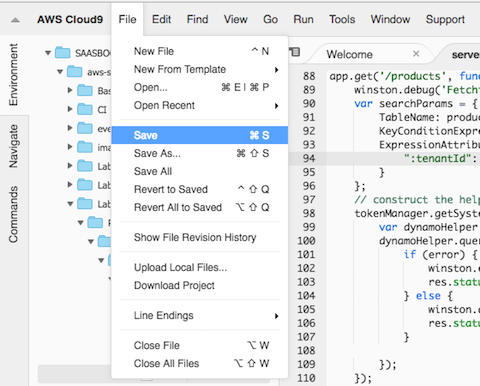
Task: Switch to Environment side panel
Action: click(13, 75)
